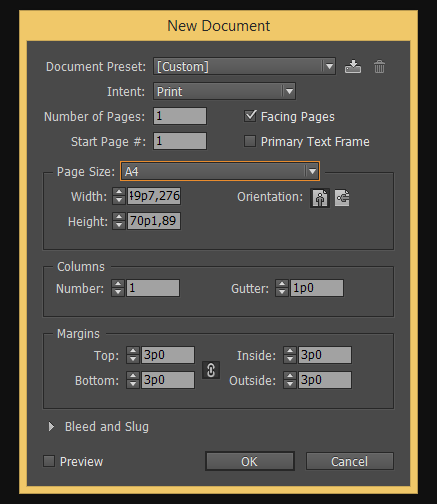Select Portrait orientation icon

point(320,198)
